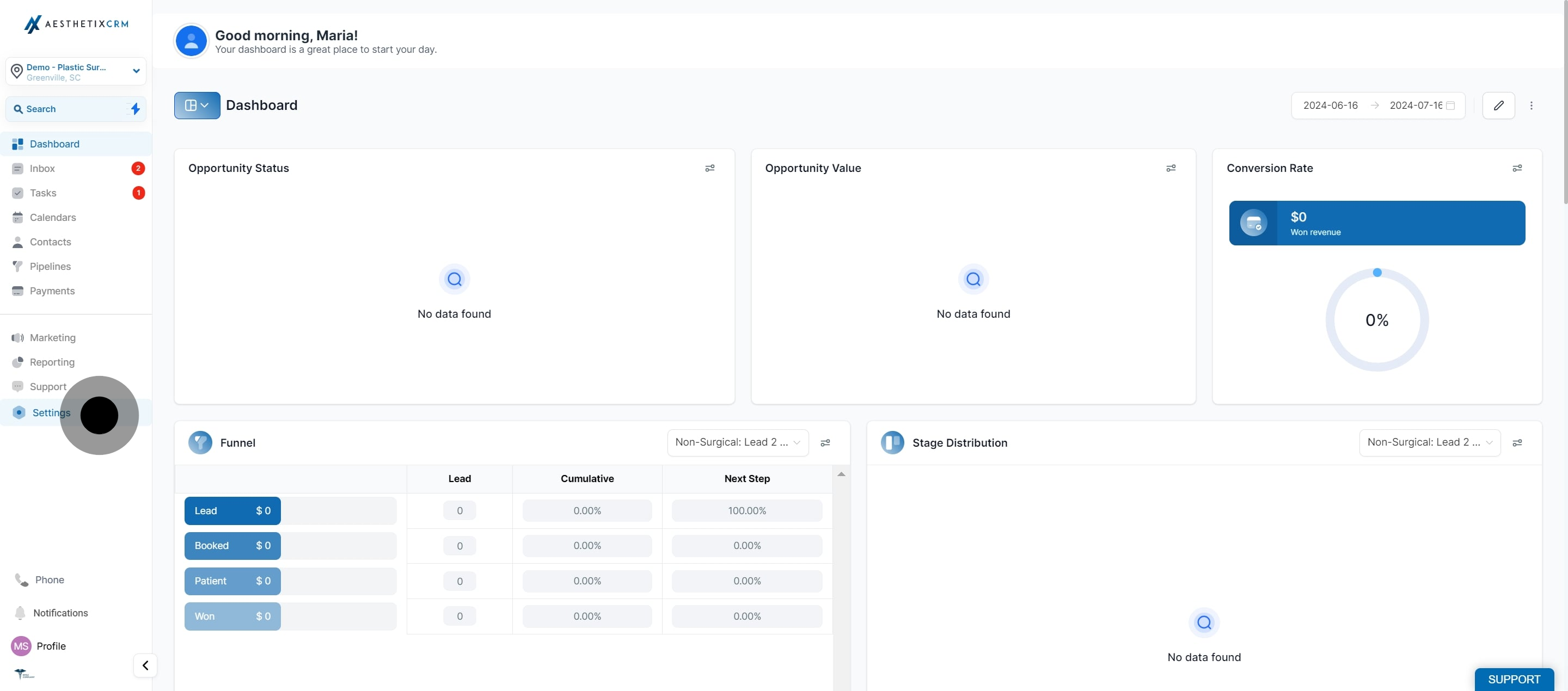Click the '100.00%' Next Step cell
This screenshot has width=1568, height=691.
point(747,511)
